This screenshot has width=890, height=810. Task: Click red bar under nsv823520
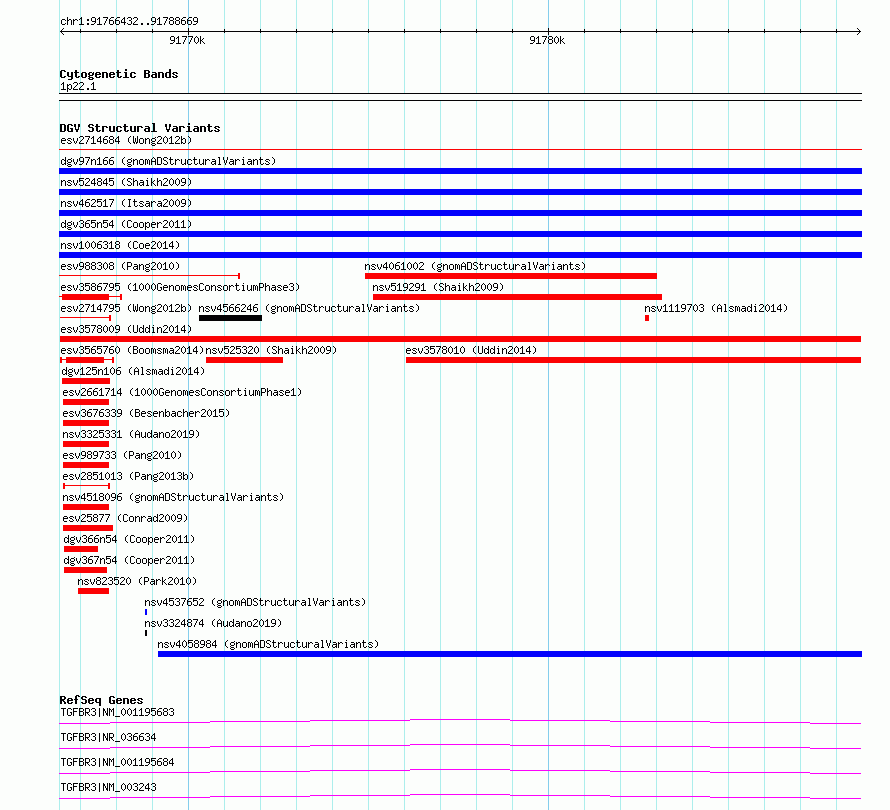[93, 591]
